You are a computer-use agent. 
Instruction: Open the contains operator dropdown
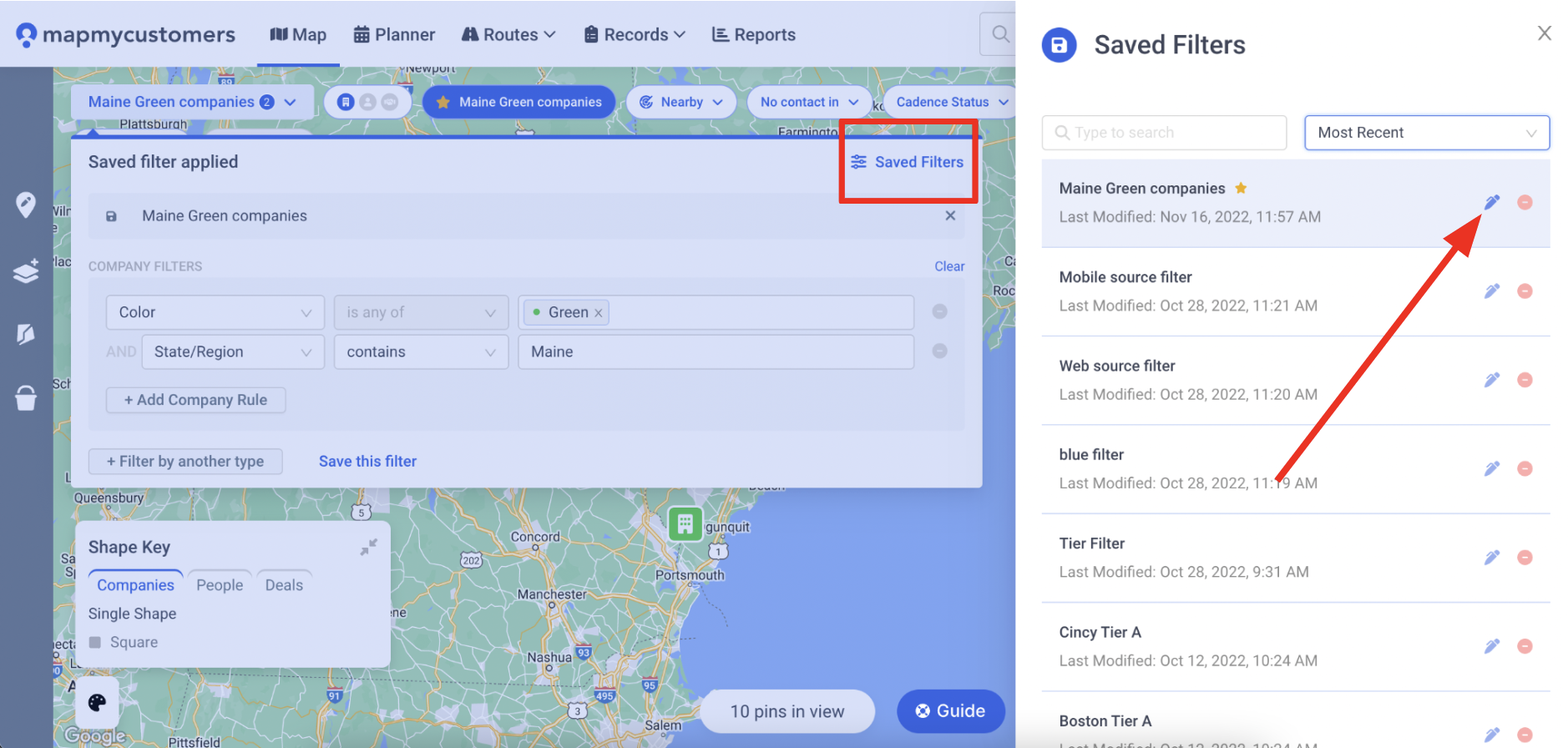(x=422, y=352)
